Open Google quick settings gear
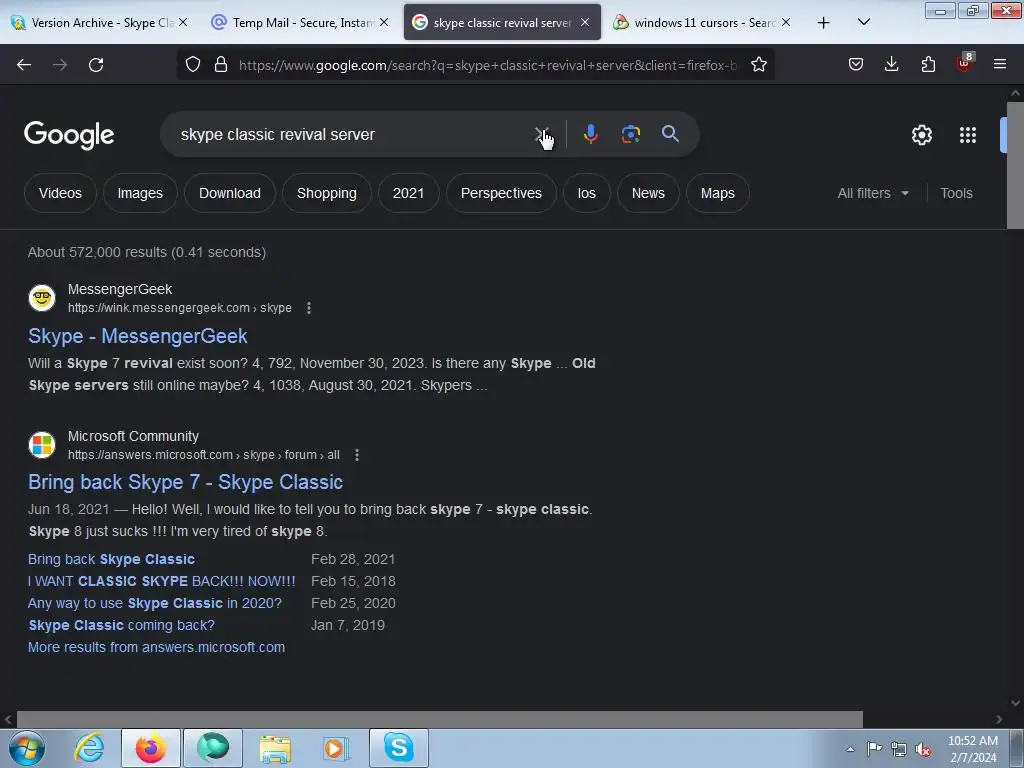Image resolution: width=1024 pixels, height=768 pixels. pyautogui.click(x=921, y=135)
